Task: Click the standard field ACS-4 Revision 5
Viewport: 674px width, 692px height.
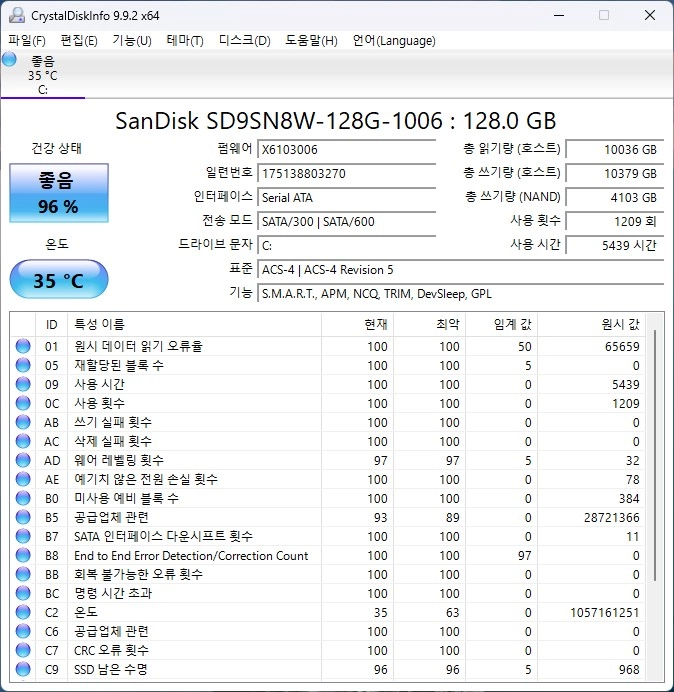Action: [x=460, y=270]
